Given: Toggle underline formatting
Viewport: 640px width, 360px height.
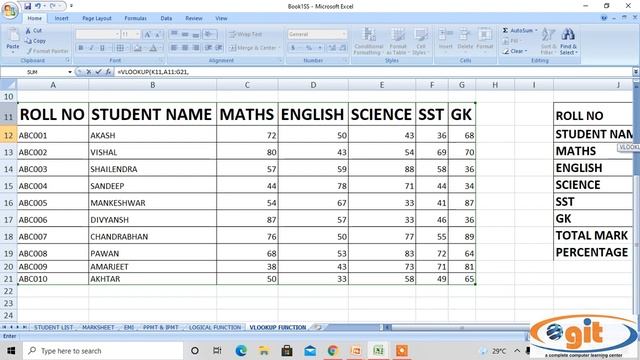Looking at the screenshot, I should pos(102,48).
